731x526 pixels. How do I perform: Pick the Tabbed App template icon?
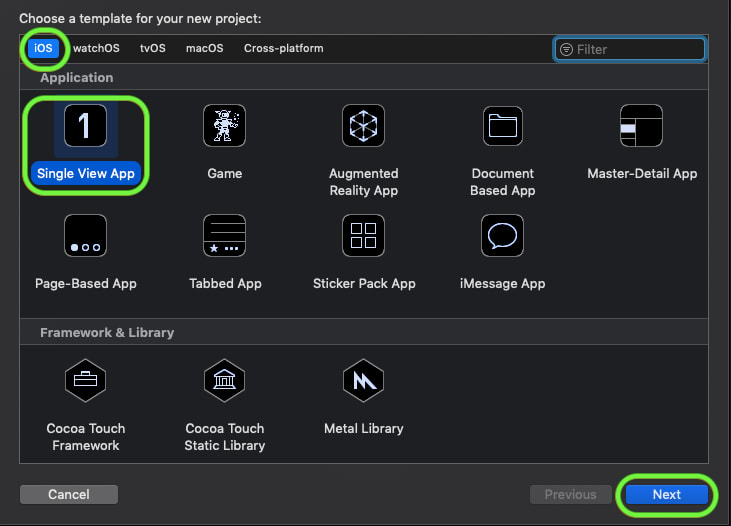(224, 235)
